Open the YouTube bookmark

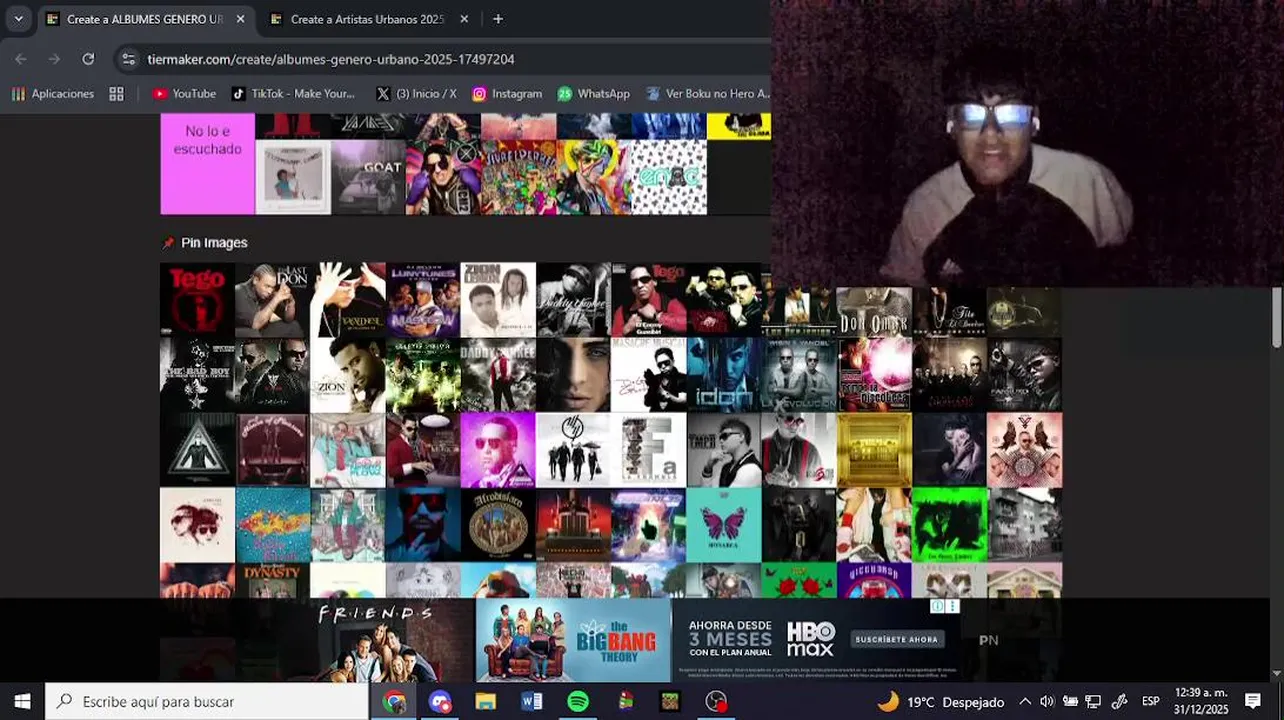(184, 93)
